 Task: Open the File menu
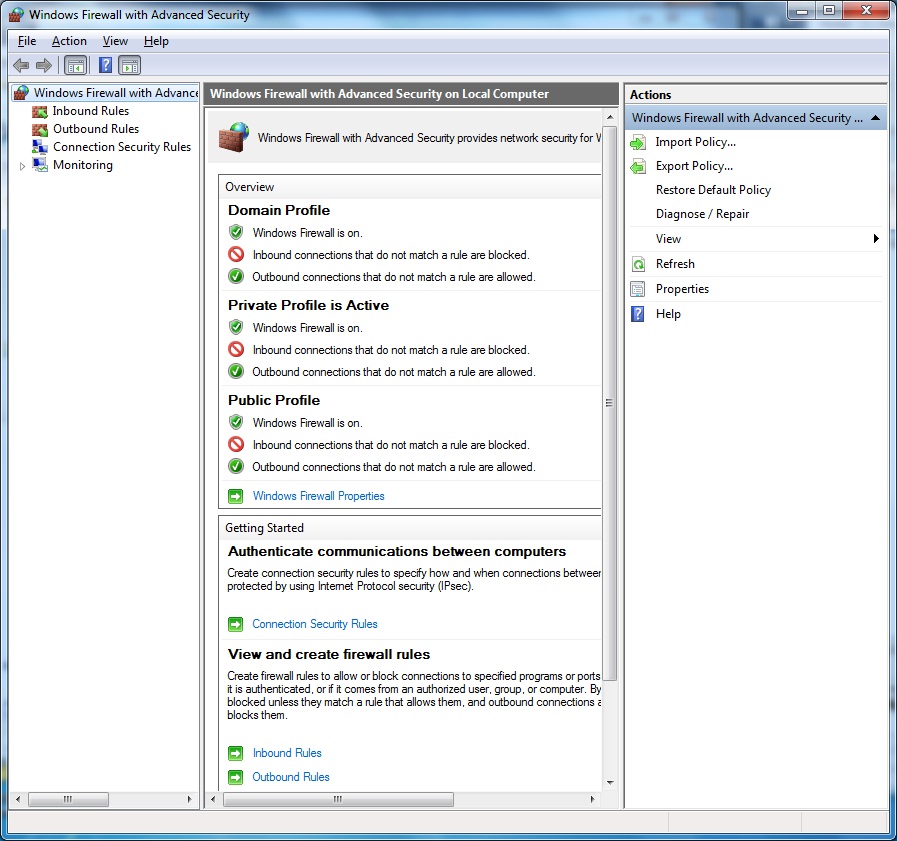coord(27,41)
